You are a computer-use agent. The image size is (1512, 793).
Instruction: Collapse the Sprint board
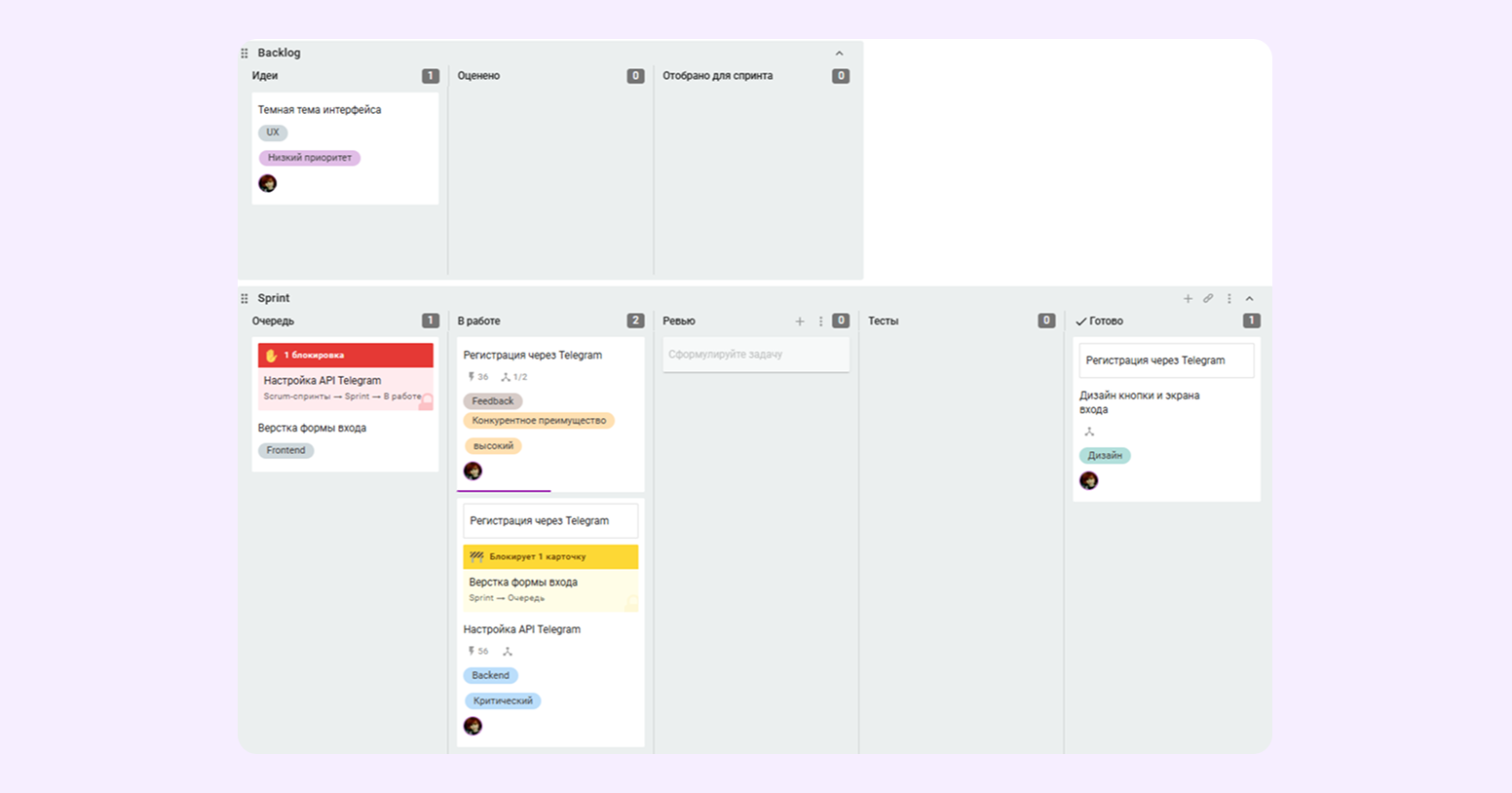pyautogui.click(x=1250, y=299)
